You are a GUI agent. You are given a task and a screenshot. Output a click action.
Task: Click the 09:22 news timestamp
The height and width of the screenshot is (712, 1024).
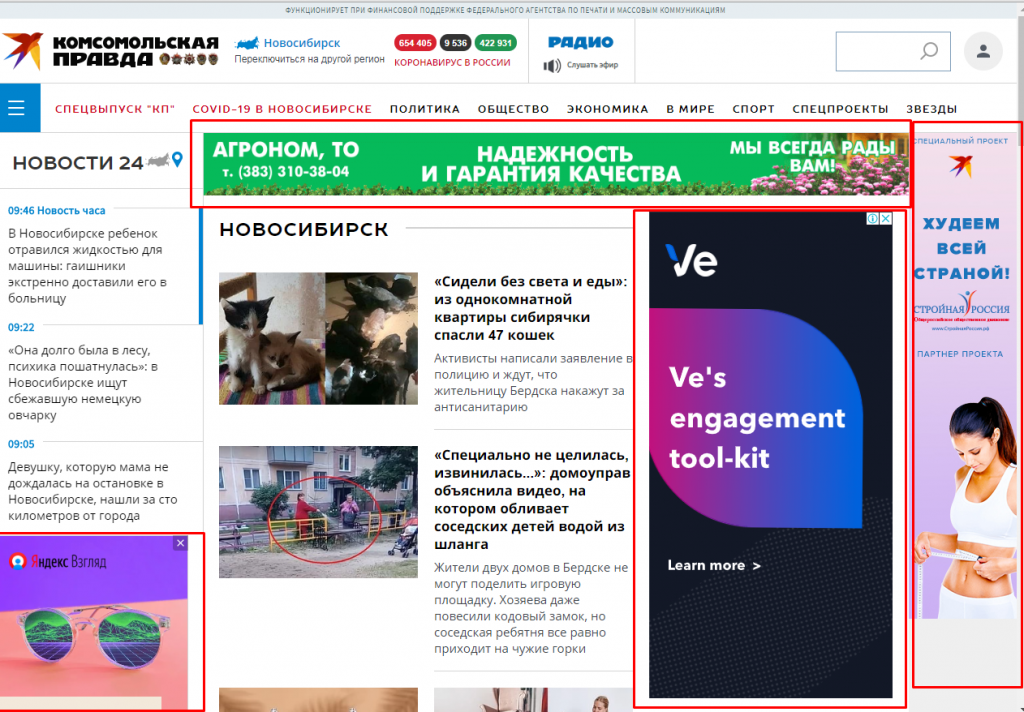[21, 327]
